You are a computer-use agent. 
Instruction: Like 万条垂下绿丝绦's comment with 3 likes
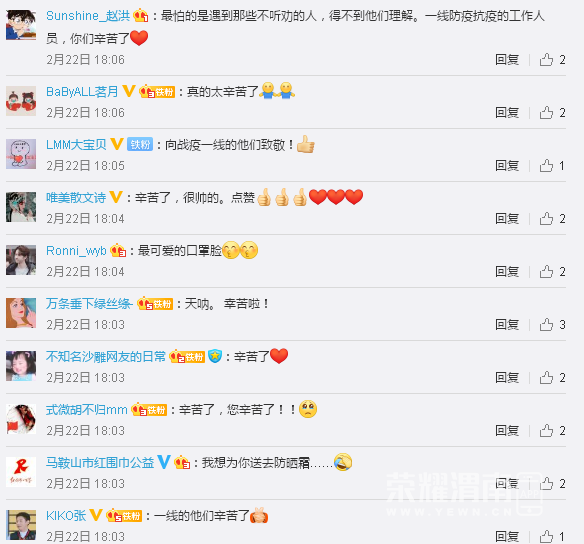[x=546, y=324]
